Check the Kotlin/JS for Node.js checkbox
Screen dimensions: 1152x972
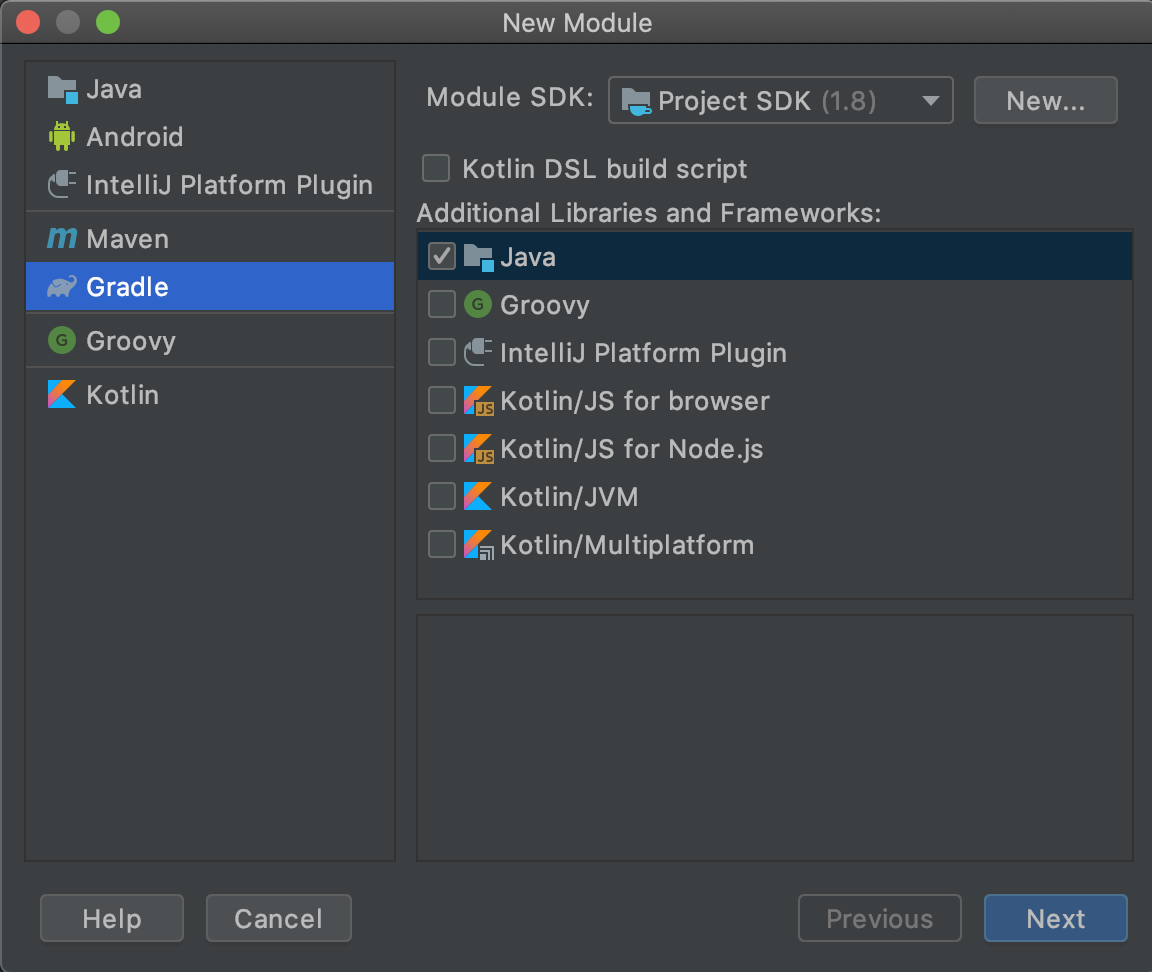point(442,448)
